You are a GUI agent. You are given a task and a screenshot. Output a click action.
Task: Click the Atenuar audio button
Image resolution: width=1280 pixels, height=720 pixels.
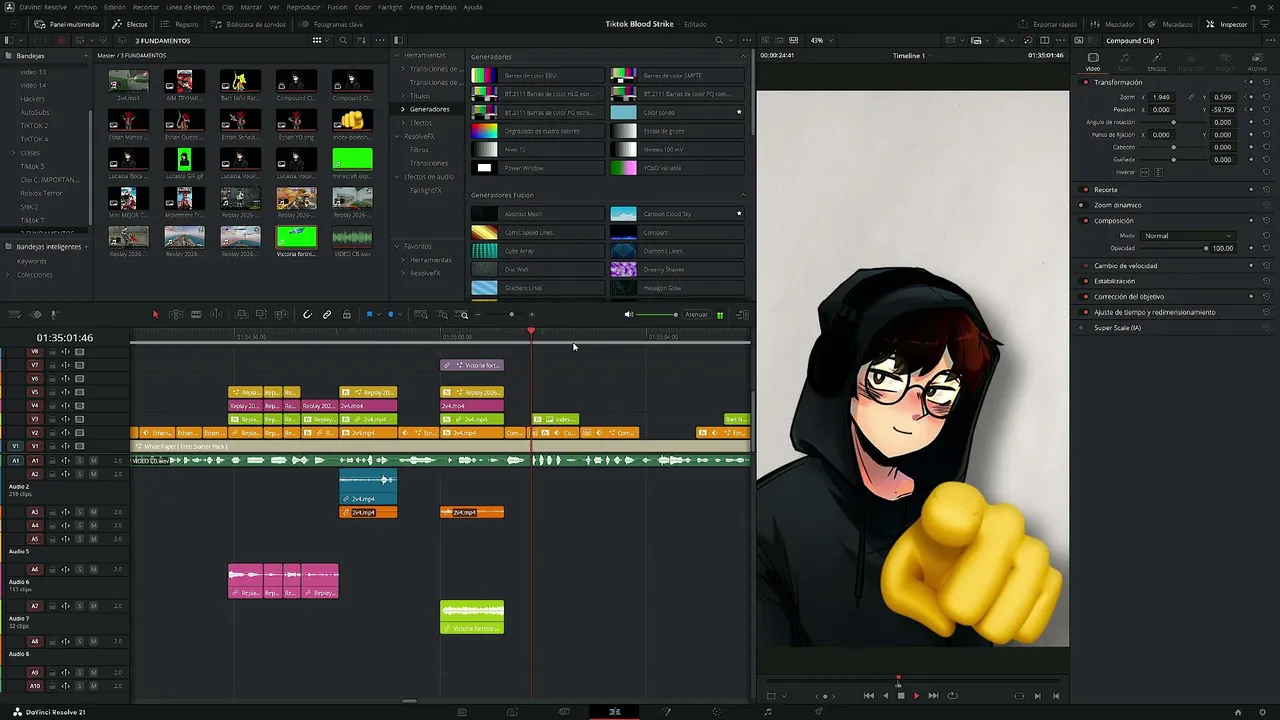coord(696,315)
